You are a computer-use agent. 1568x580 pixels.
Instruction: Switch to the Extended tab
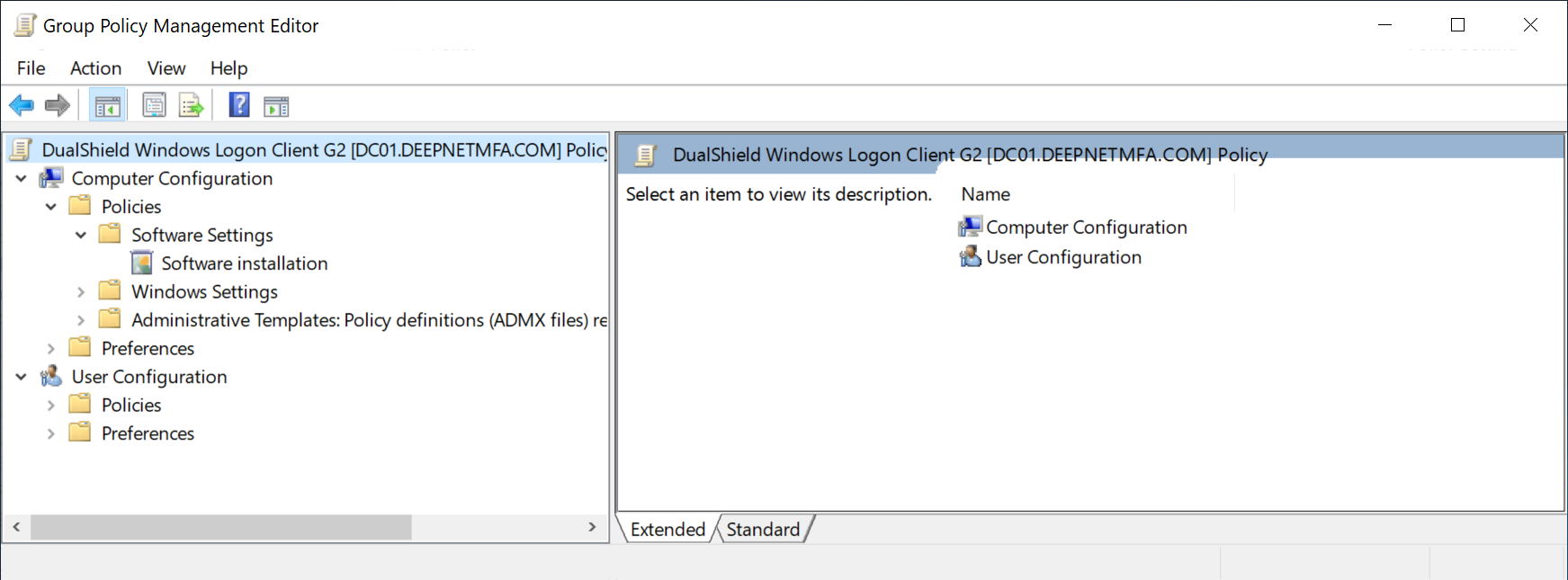668,530
